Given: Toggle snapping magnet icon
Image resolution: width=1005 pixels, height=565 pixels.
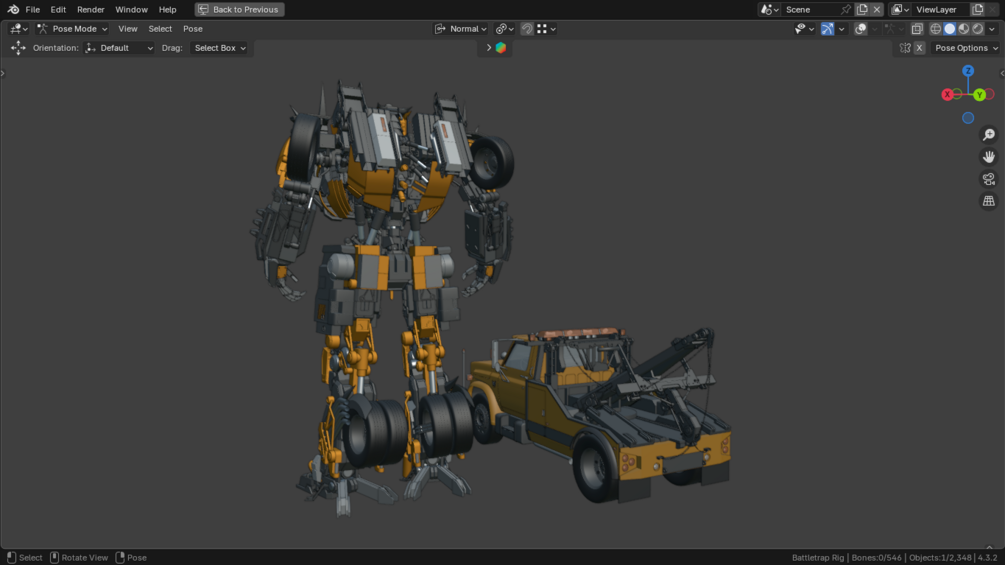Looking at the screenshot, I should 527,29.
